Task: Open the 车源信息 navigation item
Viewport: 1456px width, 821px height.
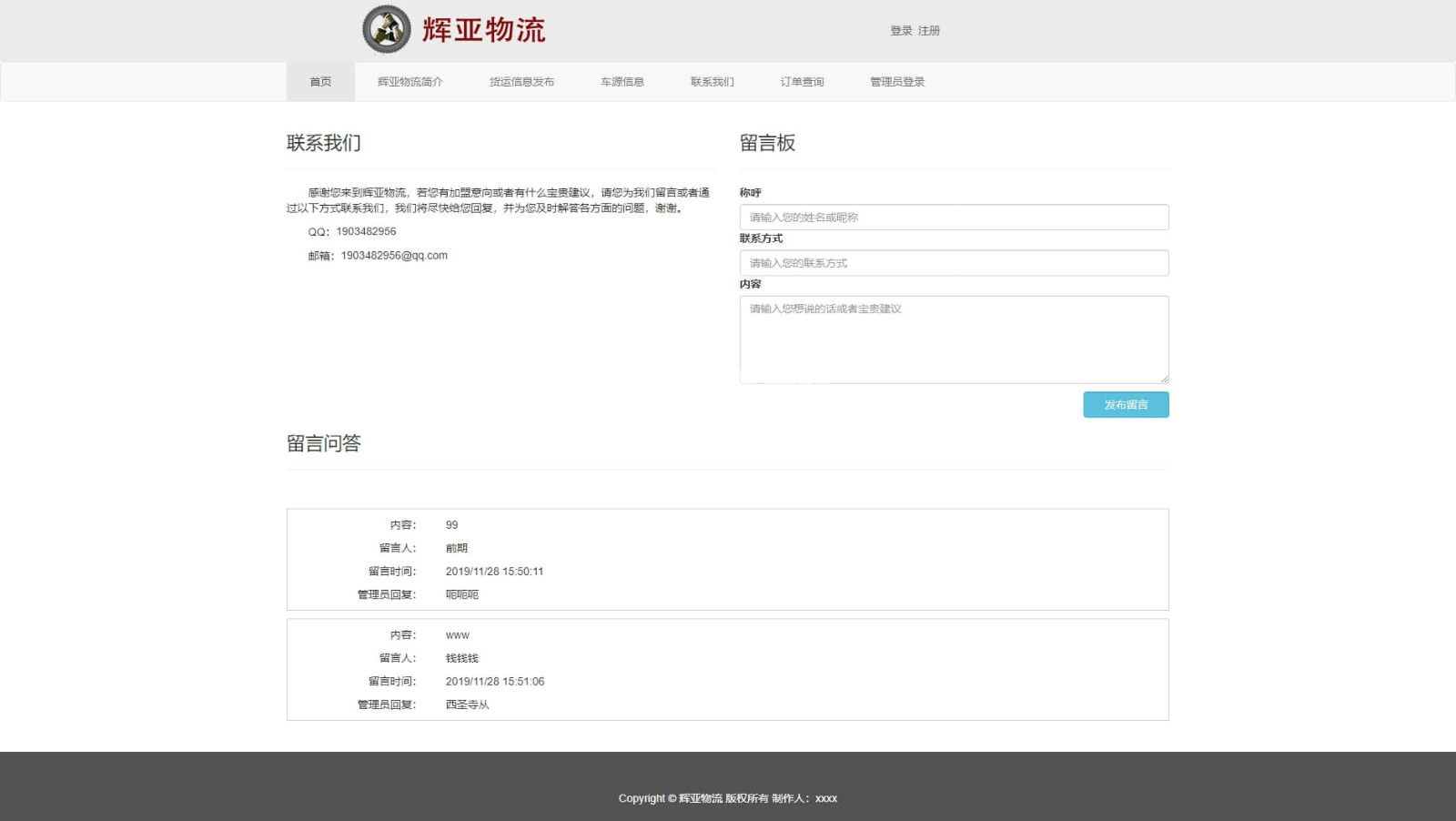Action: click(622, 82)
